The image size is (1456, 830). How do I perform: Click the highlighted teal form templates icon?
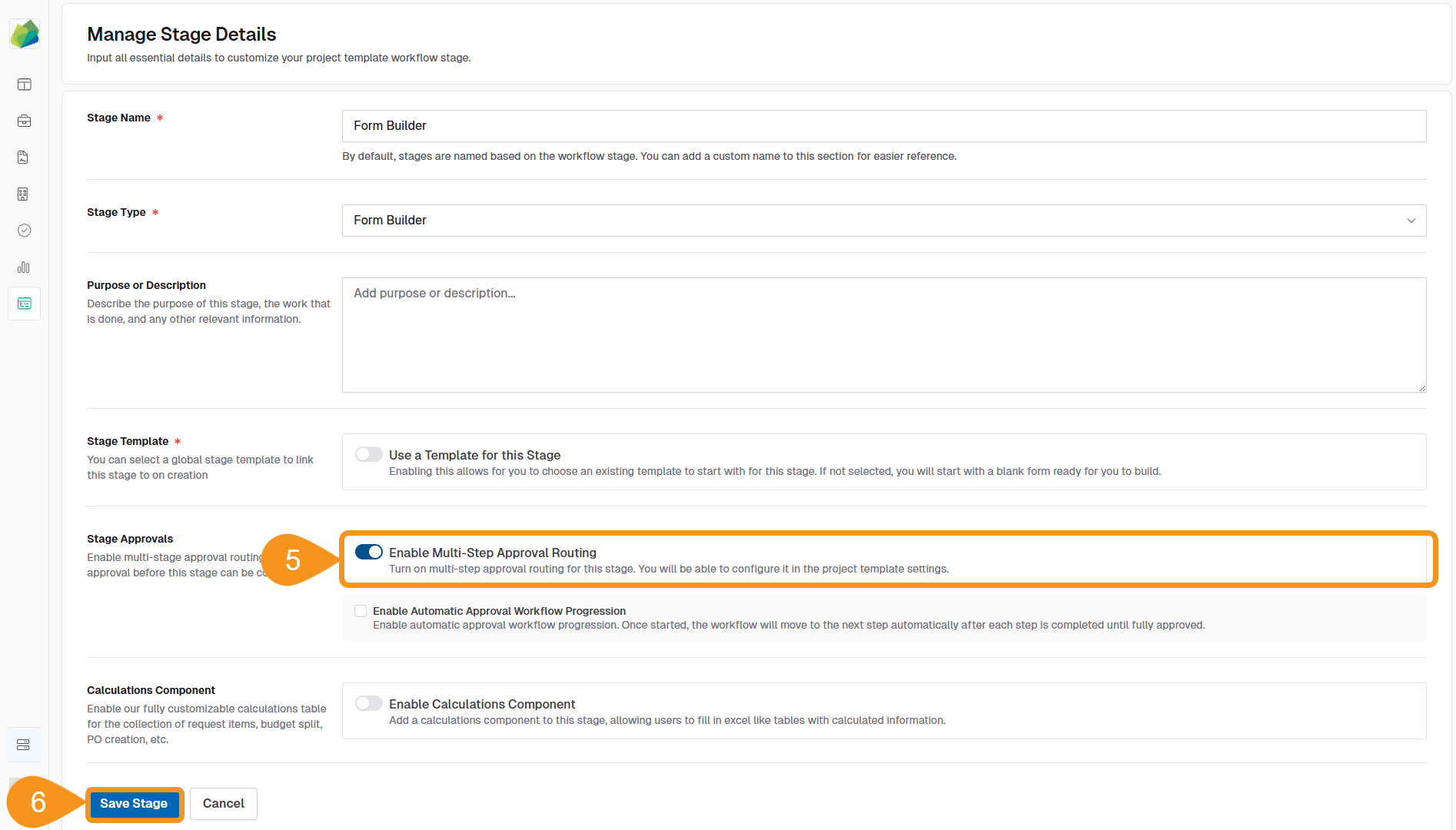tap(24, 304)
